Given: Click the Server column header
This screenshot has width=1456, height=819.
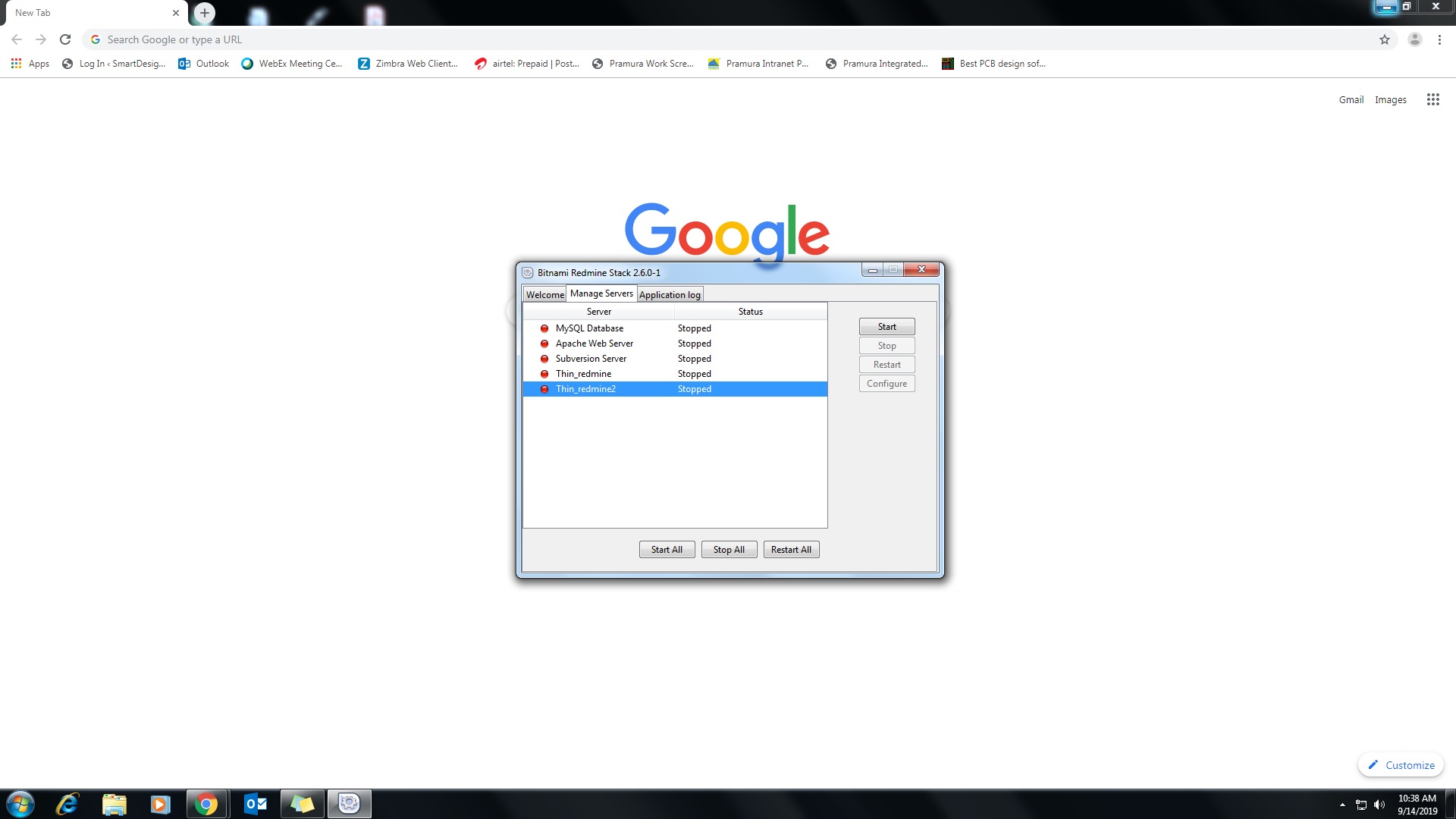Looking at the screenshot, I should click(x=598, y=312).
